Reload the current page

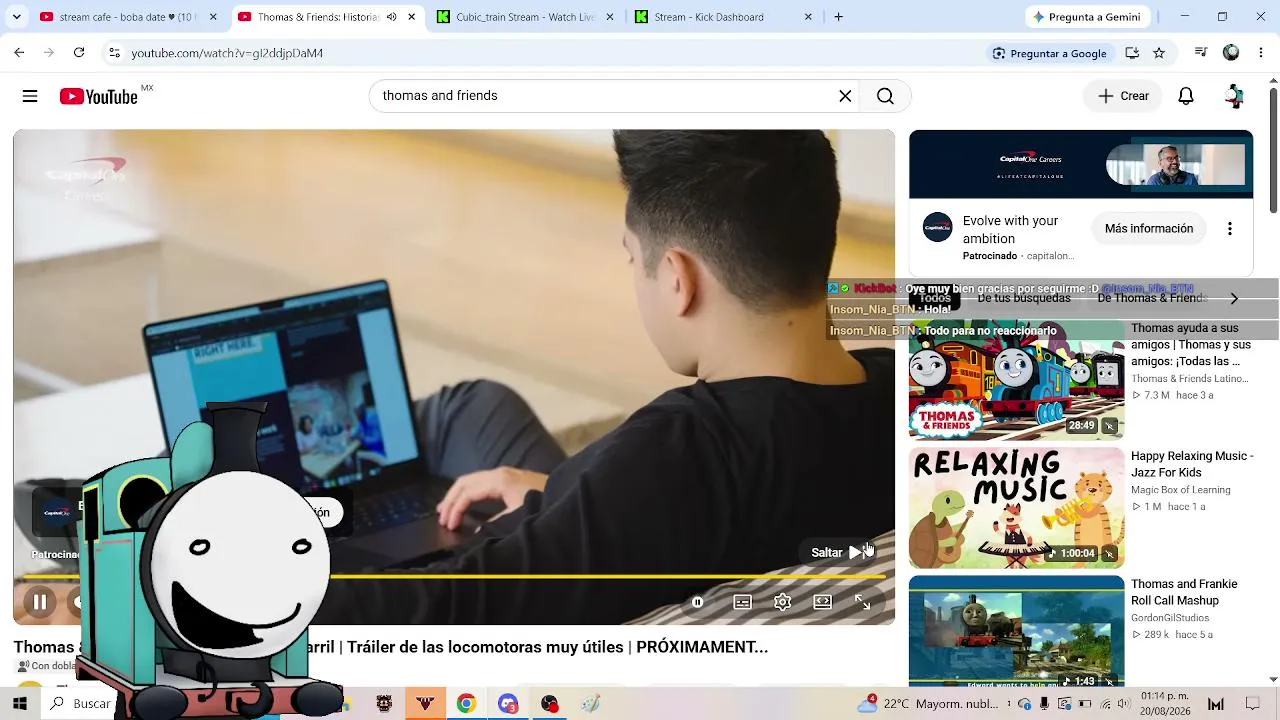(79, 53)
